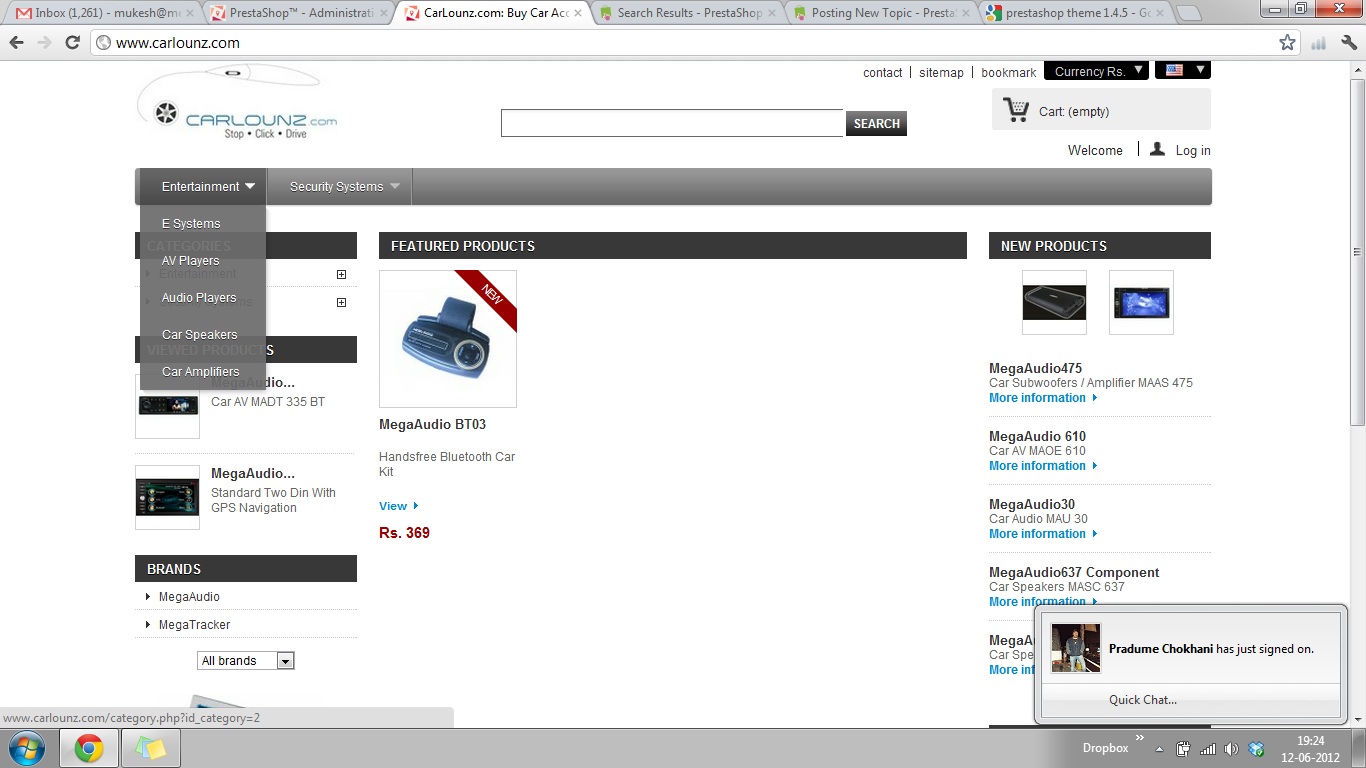Click the signal bars icon in address bar
The width and height of the screenshot is (1366, 768).
1318,43
